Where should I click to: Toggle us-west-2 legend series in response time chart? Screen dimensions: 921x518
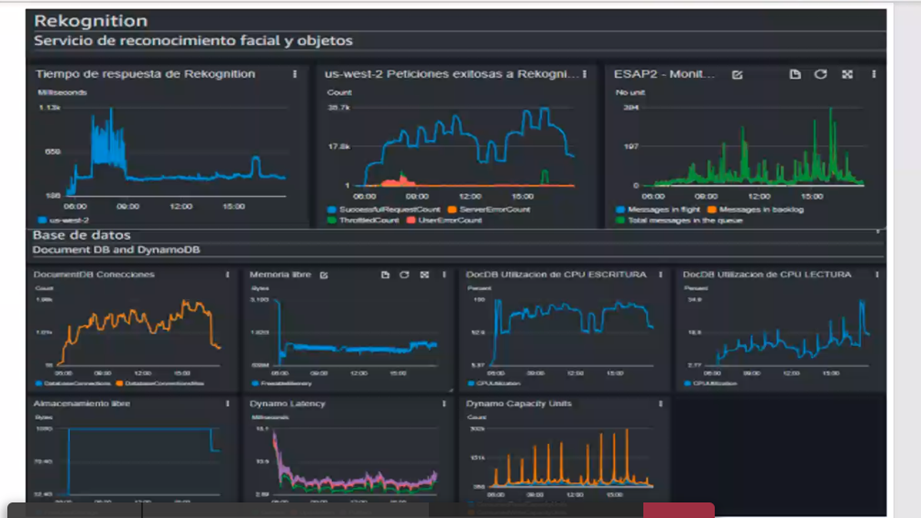63,220
